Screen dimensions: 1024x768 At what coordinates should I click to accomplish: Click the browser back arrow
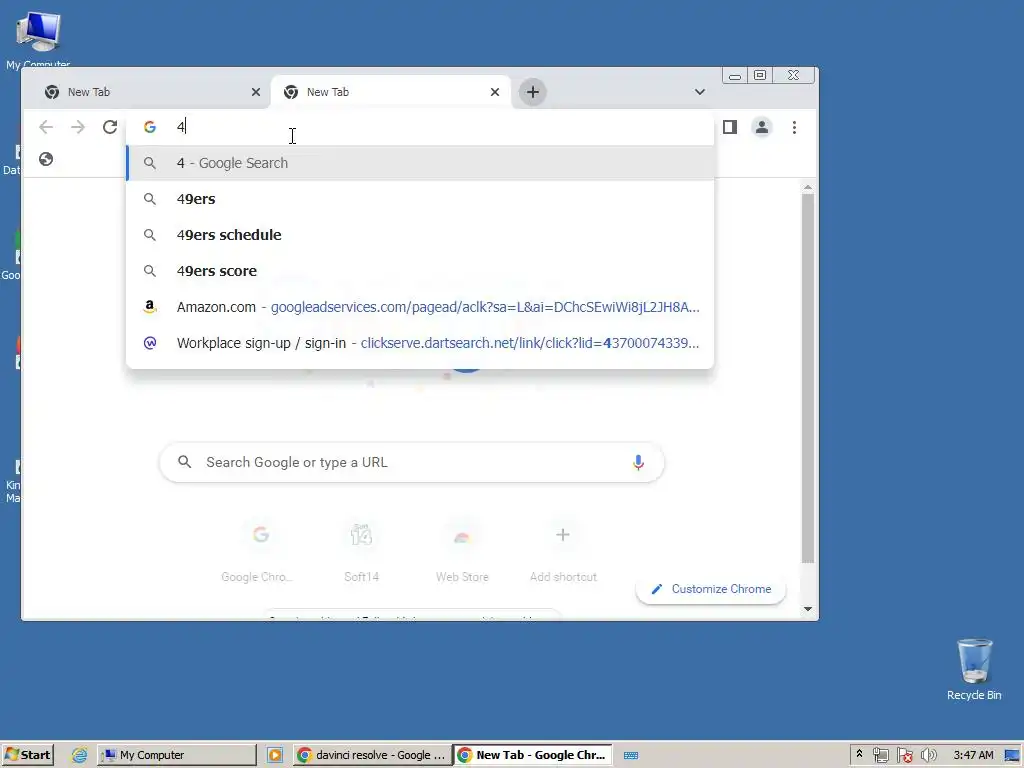coord(46,127)
